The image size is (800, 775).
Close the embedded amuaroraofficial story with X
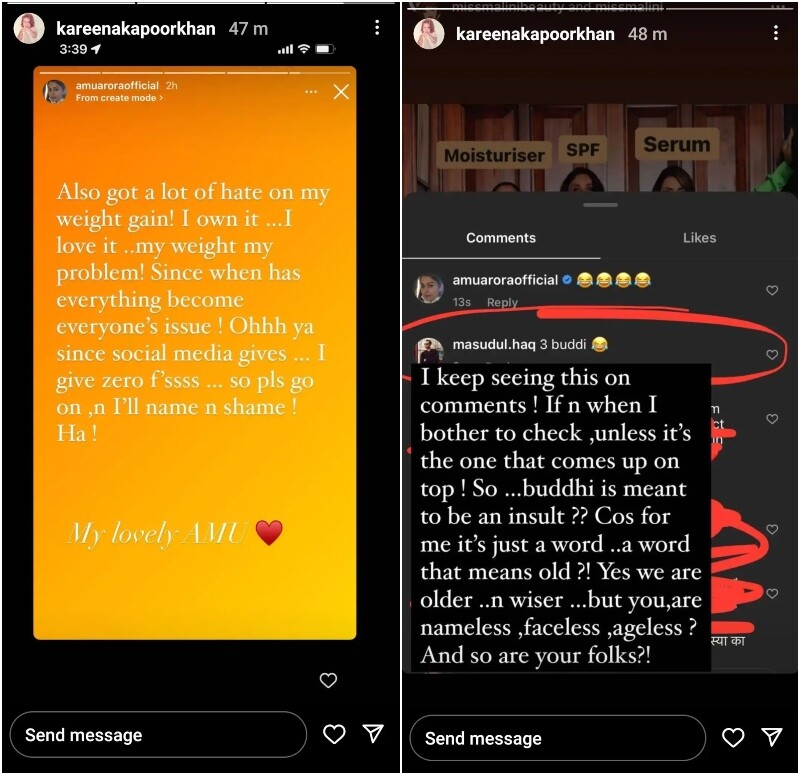click(341, 92)
